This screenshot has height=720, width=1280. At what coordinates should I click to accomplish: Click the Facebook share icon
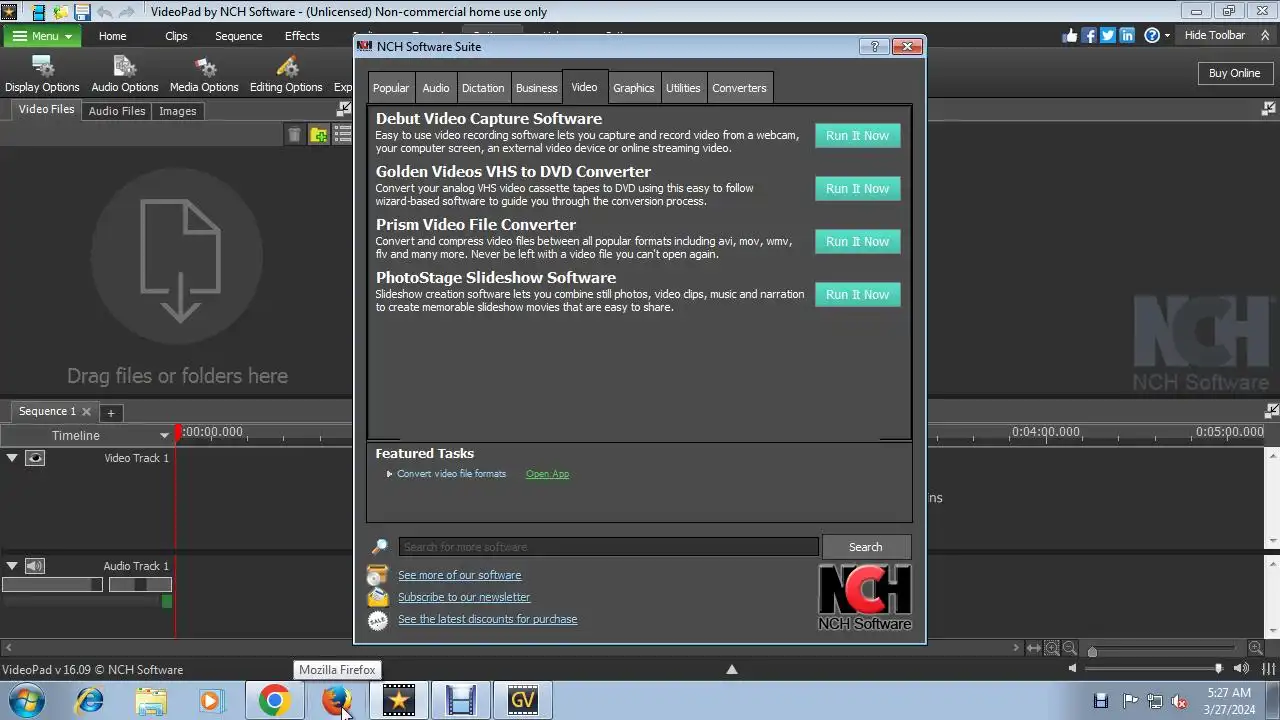pyautogui.click(x=1089, y=35)
